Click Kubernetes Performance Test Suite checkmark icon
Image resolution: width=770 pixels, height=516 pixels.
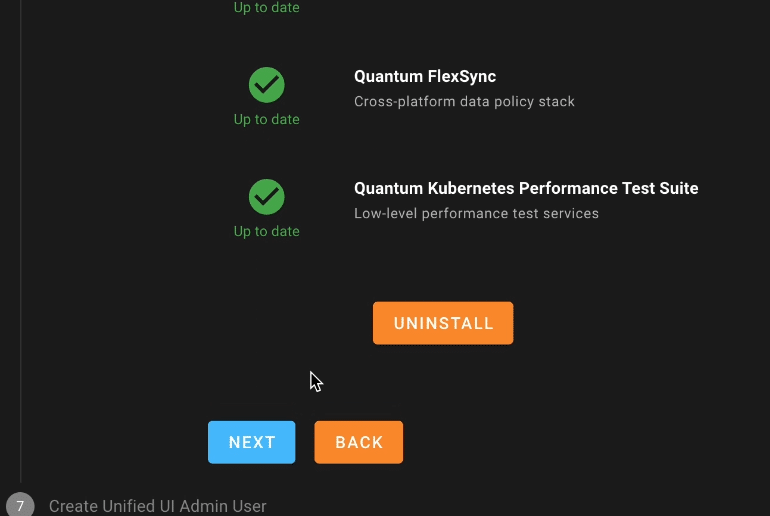(267, 197)
